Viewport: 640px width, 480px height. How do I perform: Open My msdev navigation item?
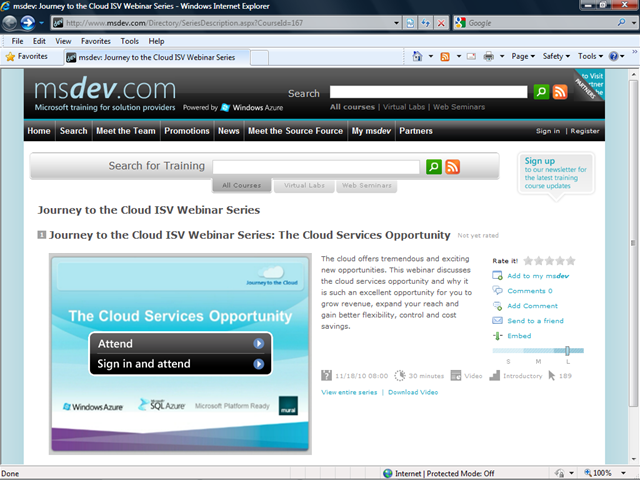[371, 131]
